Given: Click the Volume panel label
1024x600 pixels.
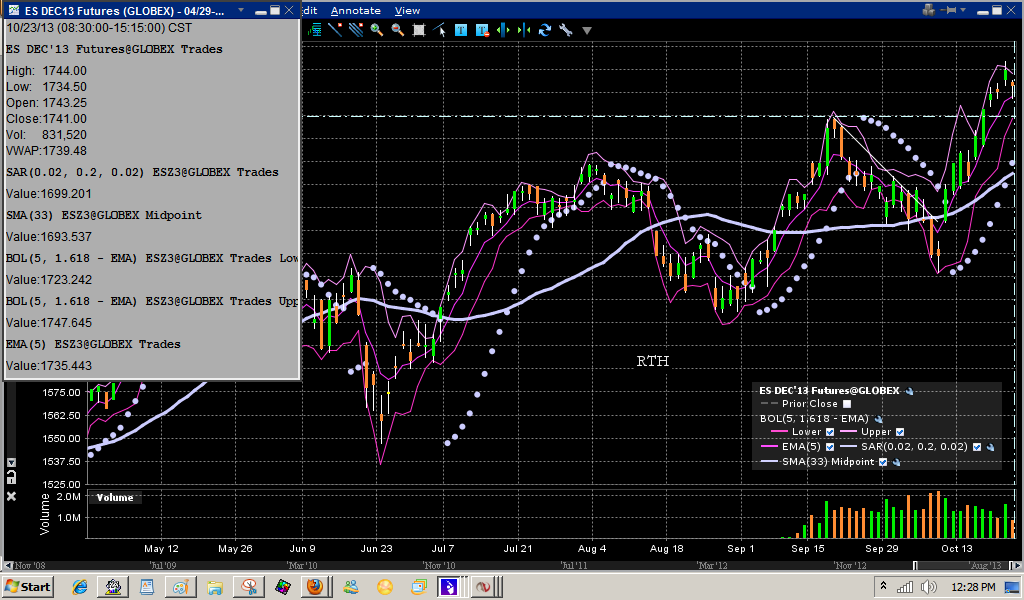Looking at the screenshot, I should click(115, 497).
